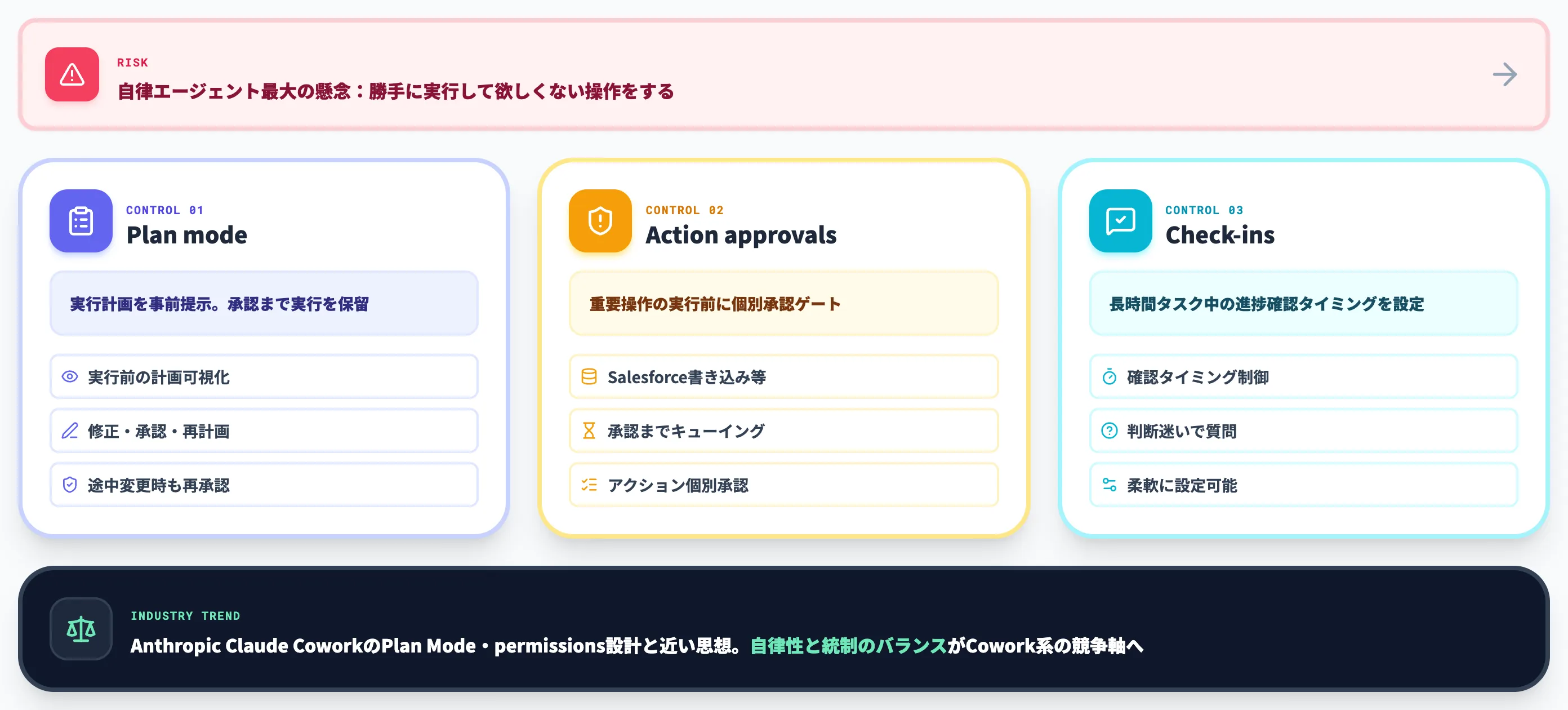Select the 確認タイミング制御 row
This screenshot has width=1568, height=710.
coord(1303,377)
